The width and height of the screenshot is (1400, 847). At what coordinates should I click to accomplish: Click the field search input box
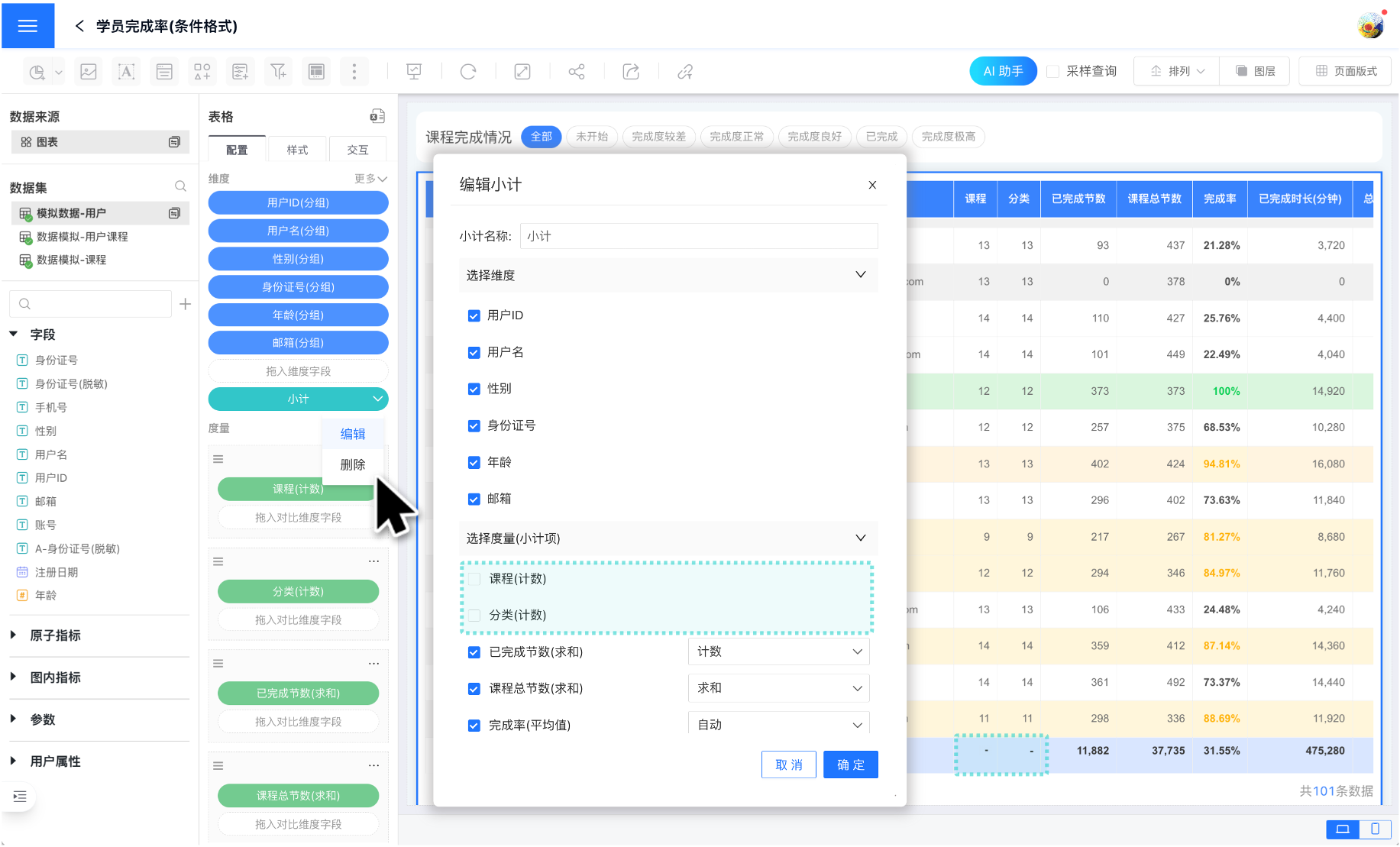(90, 304)
